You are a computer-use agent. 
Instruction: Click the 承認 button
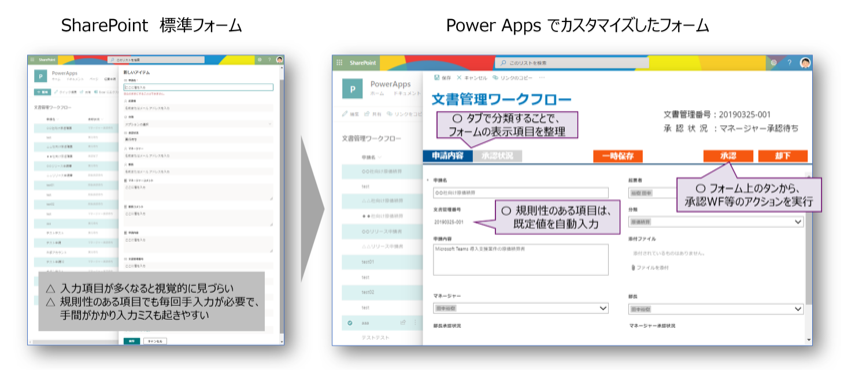[x=728, y=155]
